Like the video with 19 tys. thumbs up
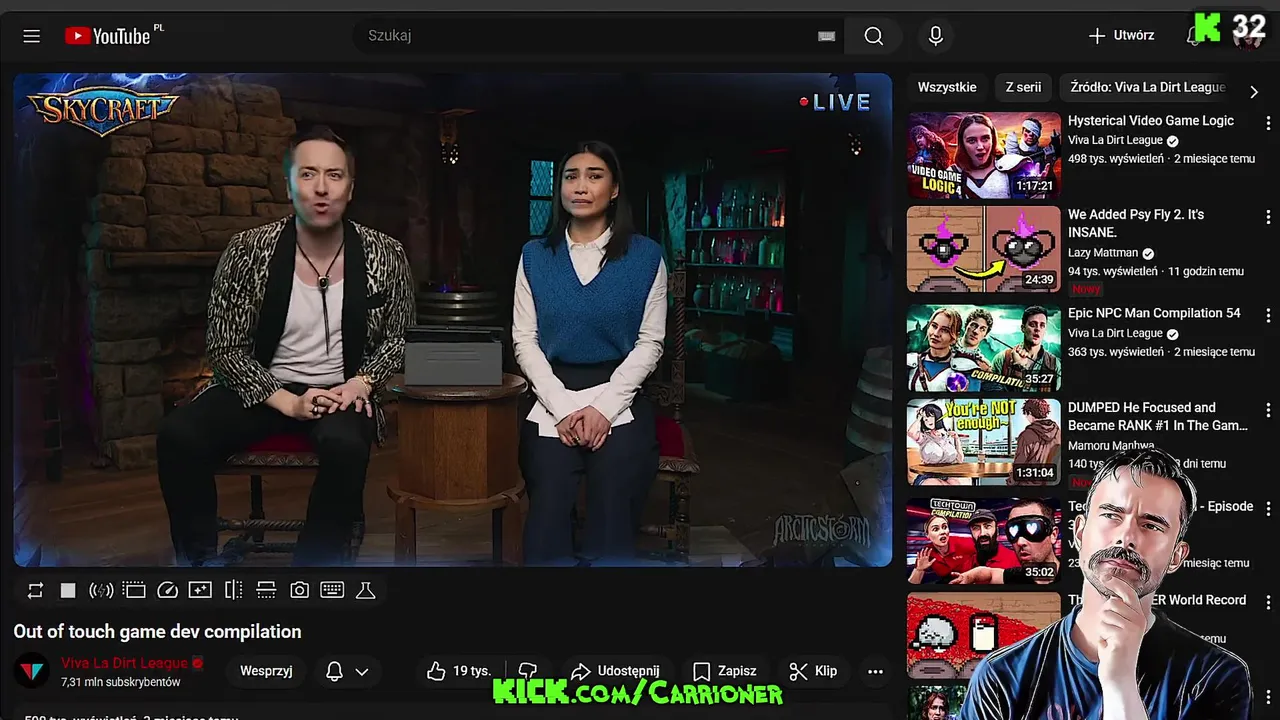 pos(458,671)
